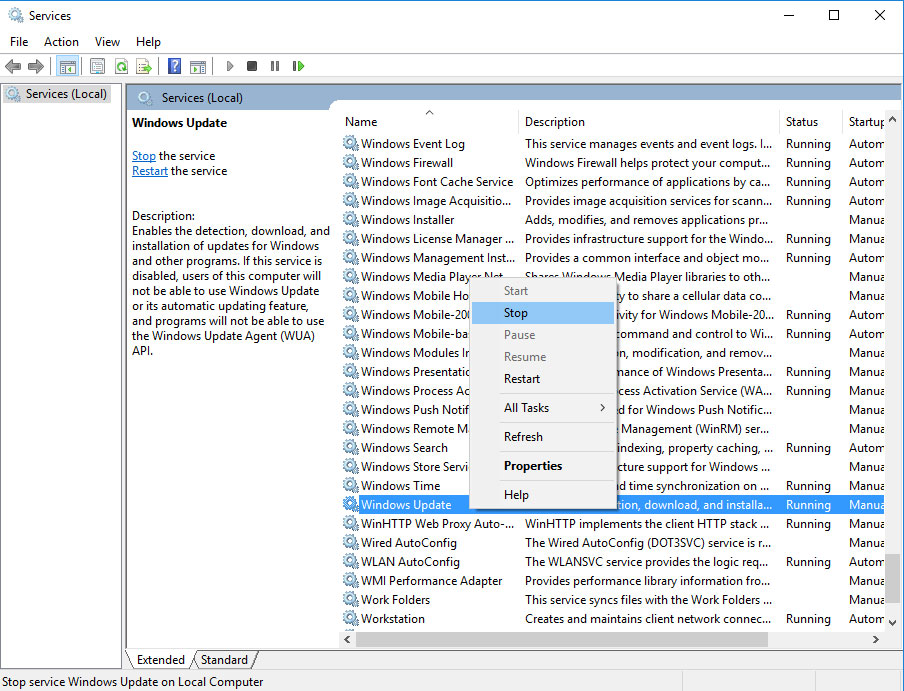Image resolution: width=904 pixels, height=691 pixels.
Task: Click the gear icon beside Windows Time
Action: click(351, 485)
